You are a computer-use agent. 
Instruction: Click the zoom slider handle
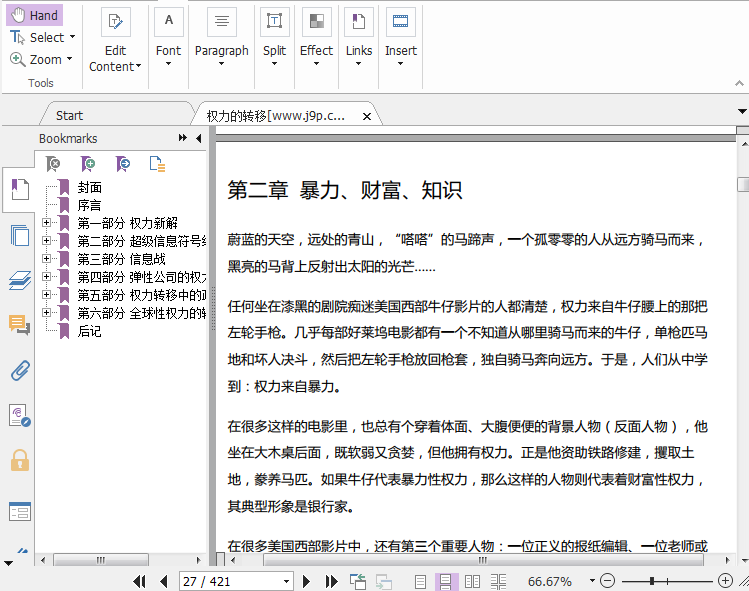pos(652,581)
